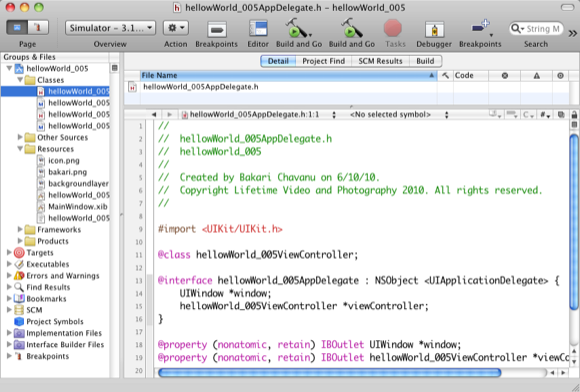Click the horizontal scrollbar in code editor
The image size is (580, 392).
pos(329,372)
